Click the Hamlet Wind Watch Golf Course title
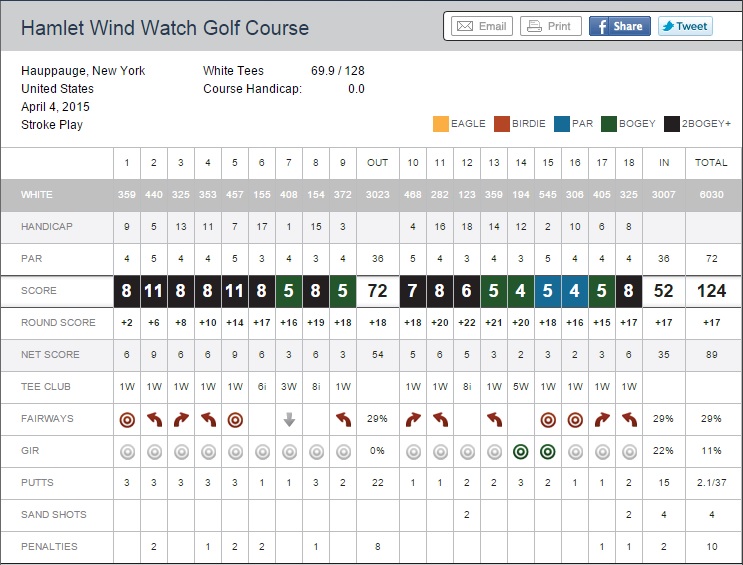This screenshot has height=565, width=743. tap(165, 27)
